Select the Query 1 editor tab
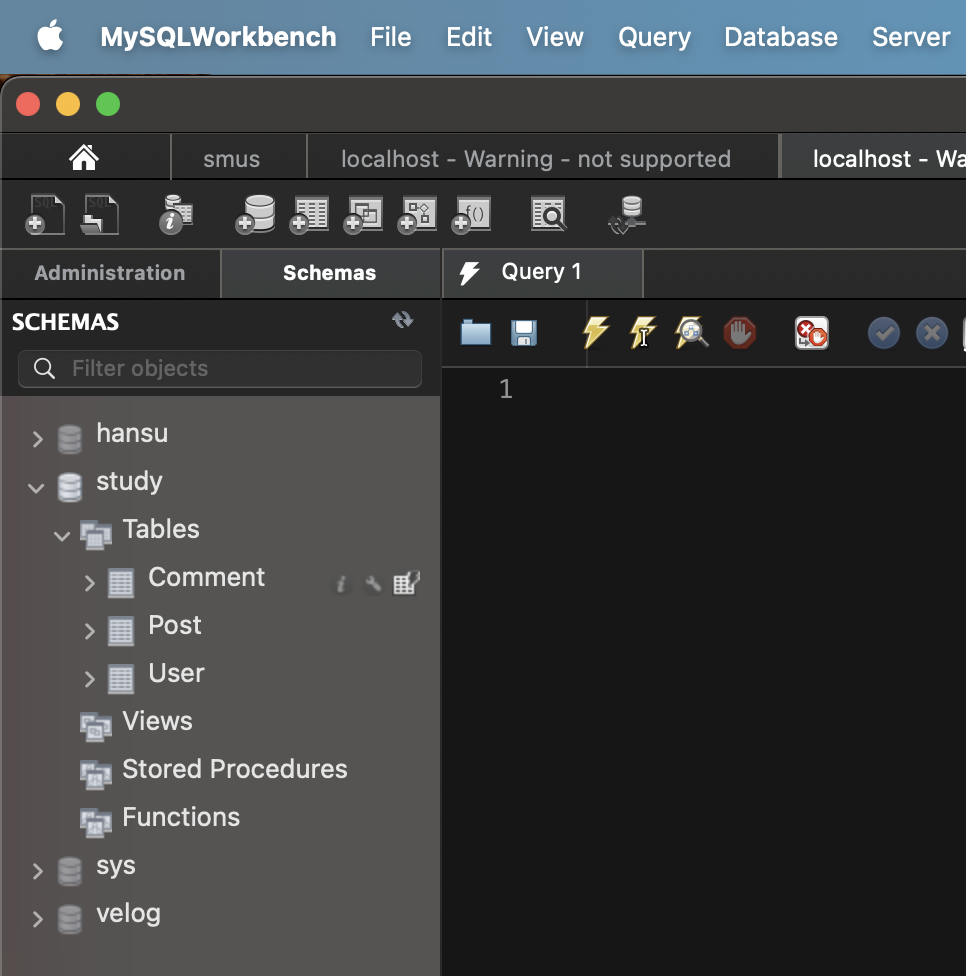Image resolution: width=966 pixels, height=976 pixels. point(542,273)
